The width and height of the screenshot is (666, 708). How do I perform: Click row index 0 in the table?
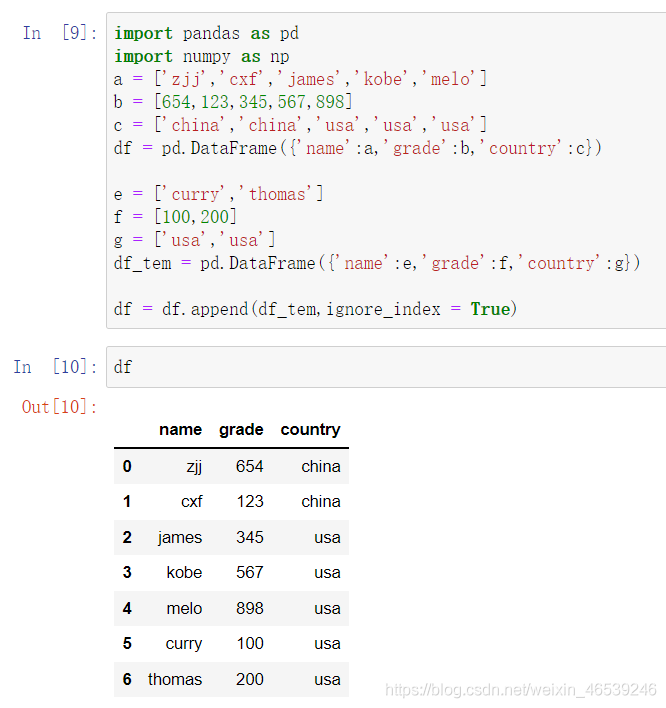(x=127, y=466)
